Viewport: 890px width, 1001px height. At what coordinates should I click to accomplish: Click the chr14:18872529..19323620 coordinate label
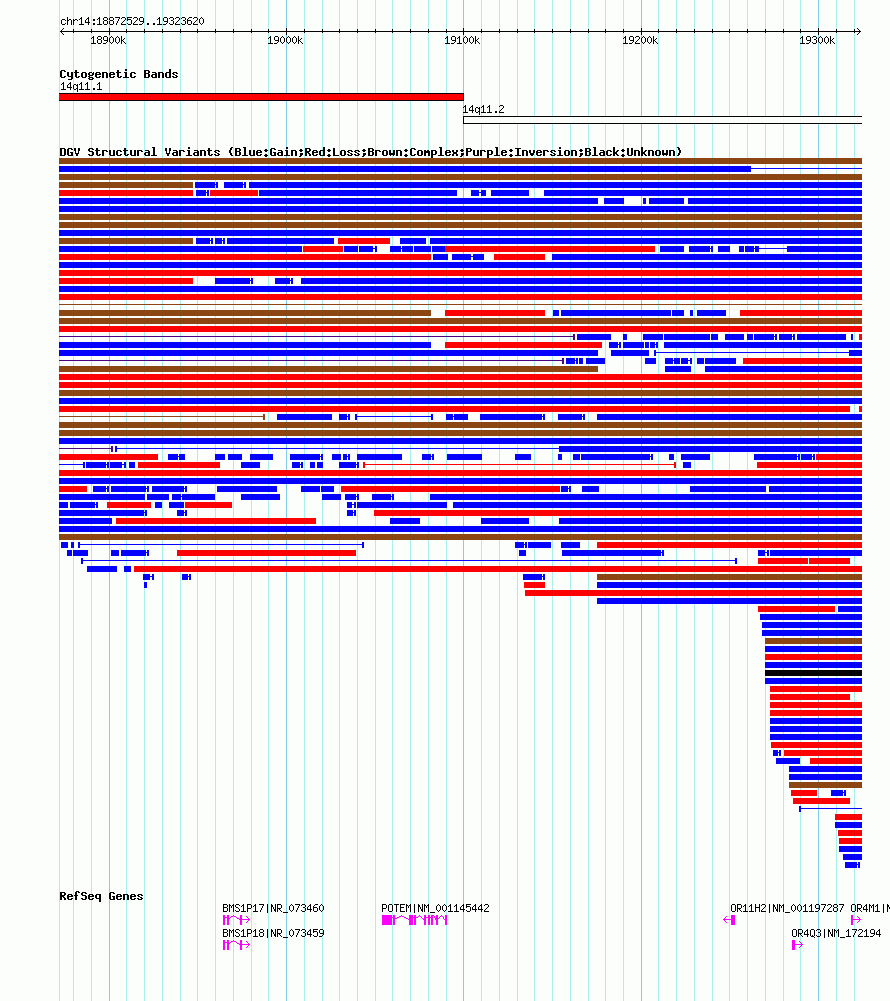tap(132, 21)
